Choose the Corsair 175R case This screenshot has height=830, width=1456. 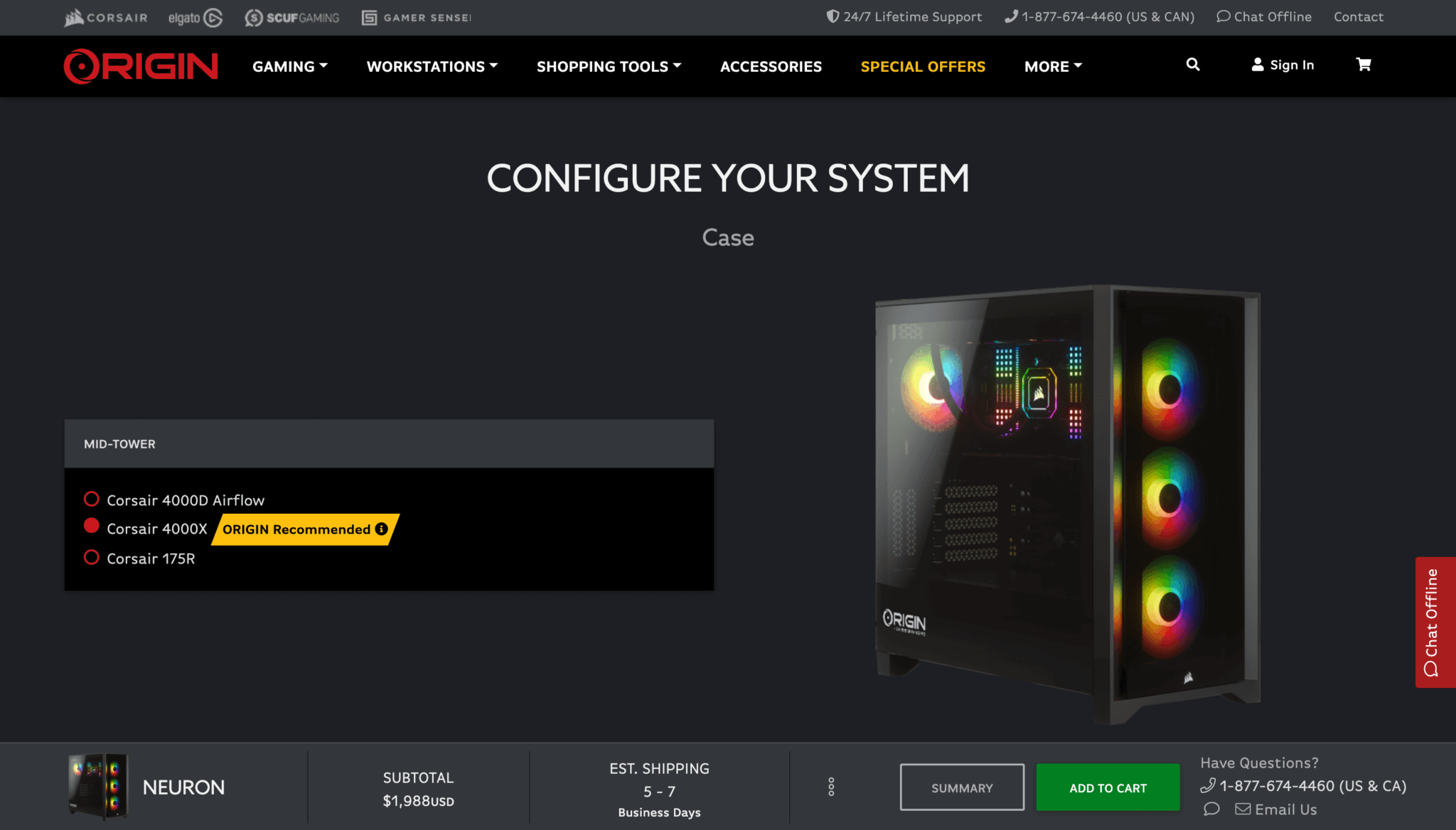[92, 557]
